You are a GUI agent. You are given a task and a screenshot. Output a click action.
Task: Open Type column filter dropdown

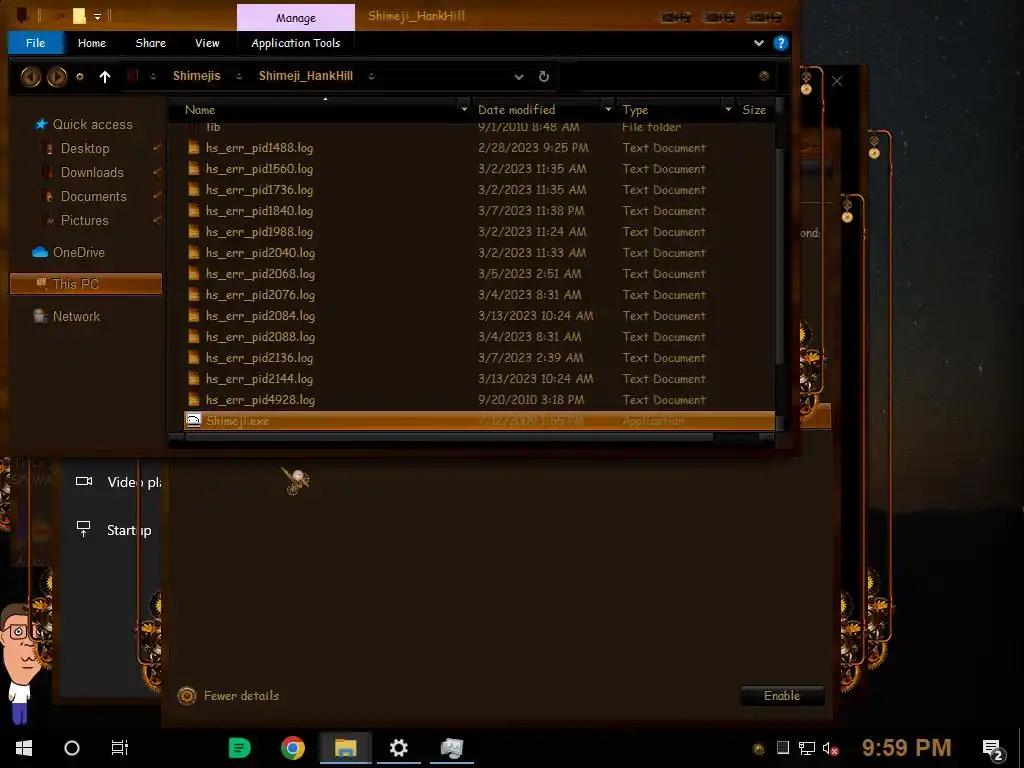coord(728,110)
